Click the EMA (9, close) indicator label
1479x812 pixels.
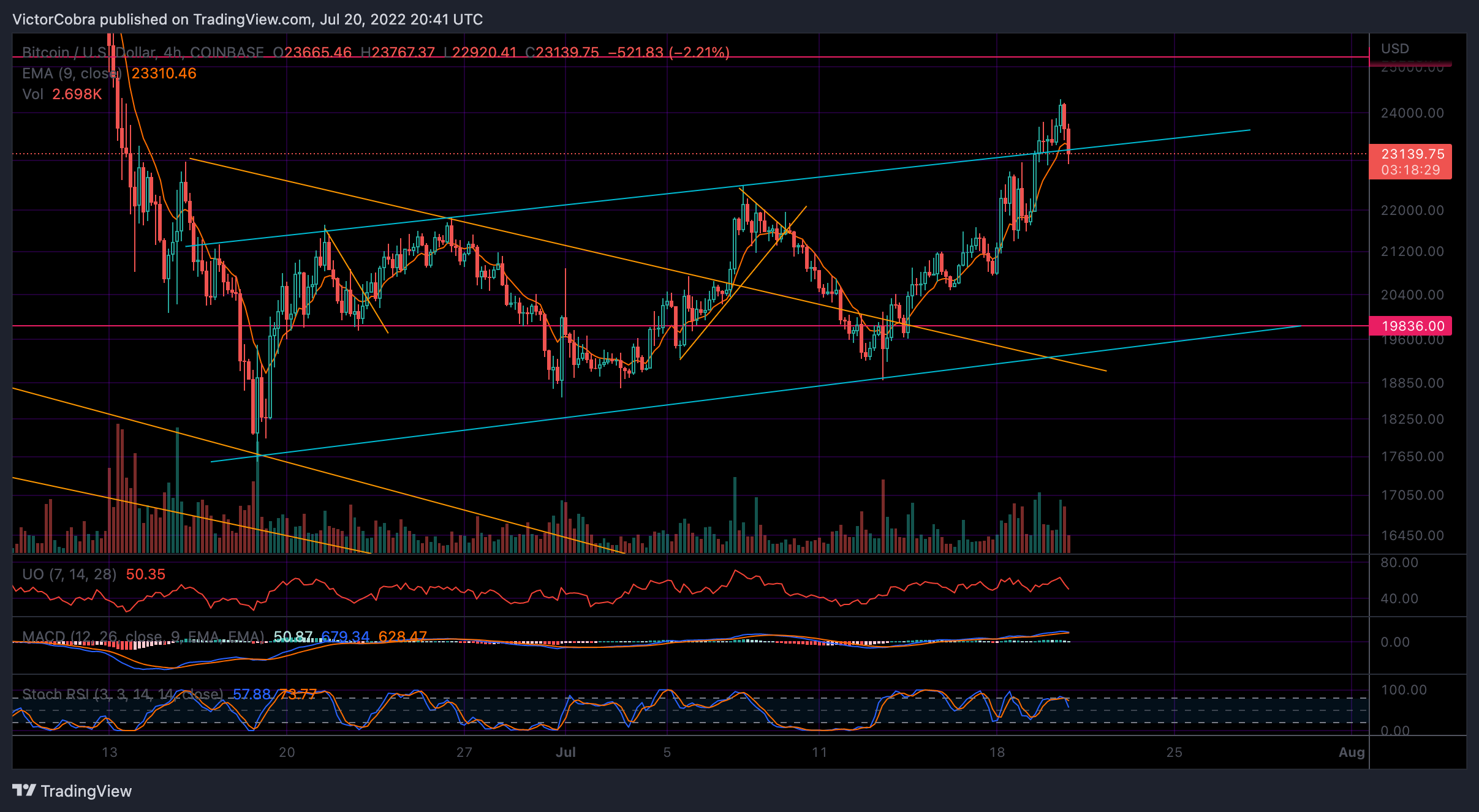pos(72,73)
